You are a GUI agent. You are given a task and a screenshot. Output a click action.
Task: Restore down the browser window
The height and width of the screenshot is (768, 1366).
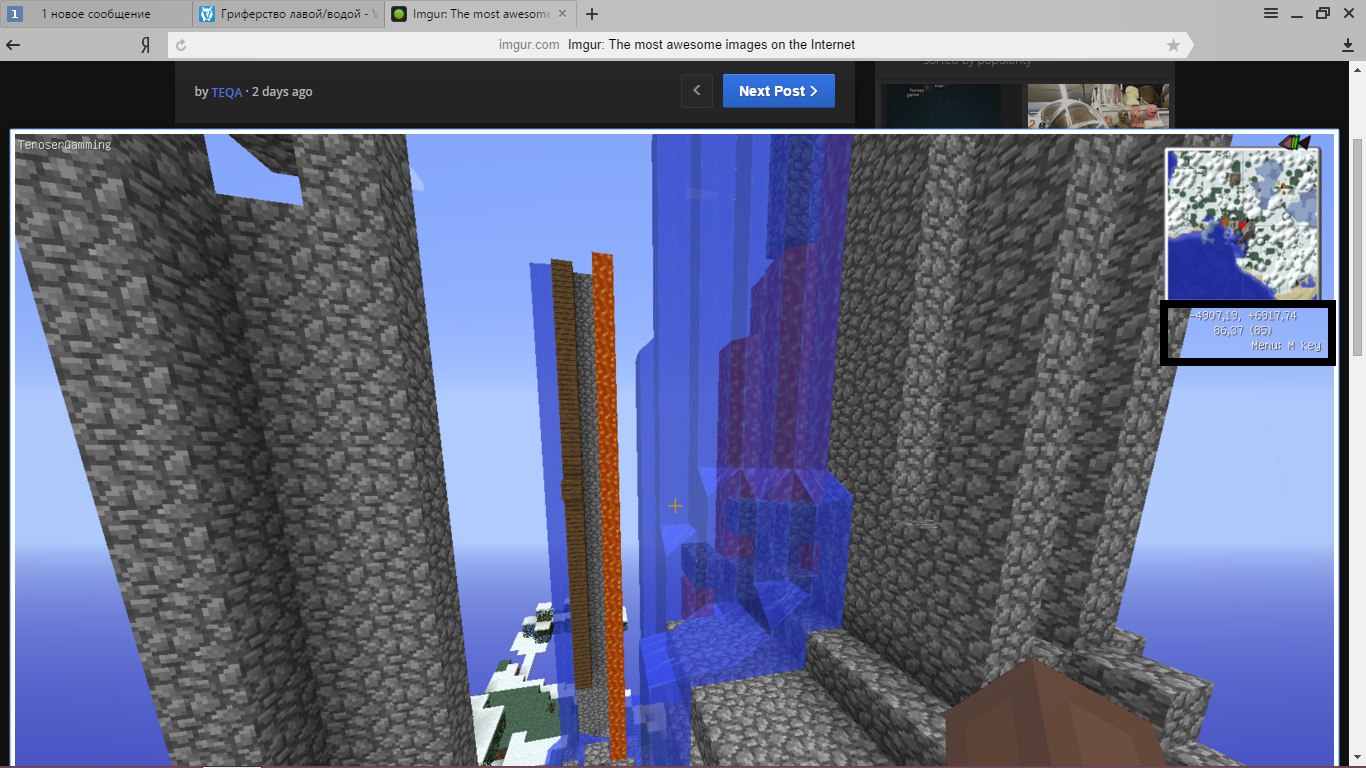(1323, 14)
